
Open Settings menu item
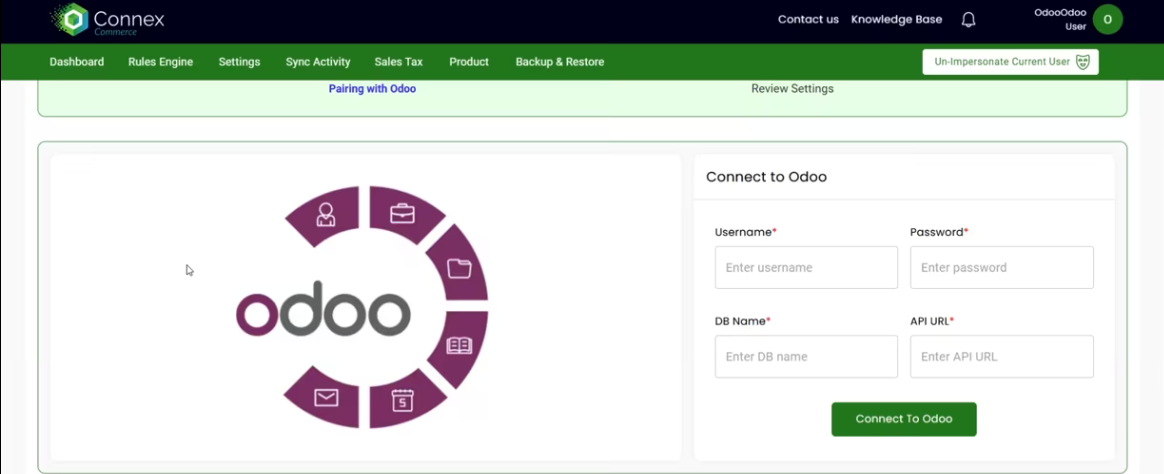[x=239, y=62]
